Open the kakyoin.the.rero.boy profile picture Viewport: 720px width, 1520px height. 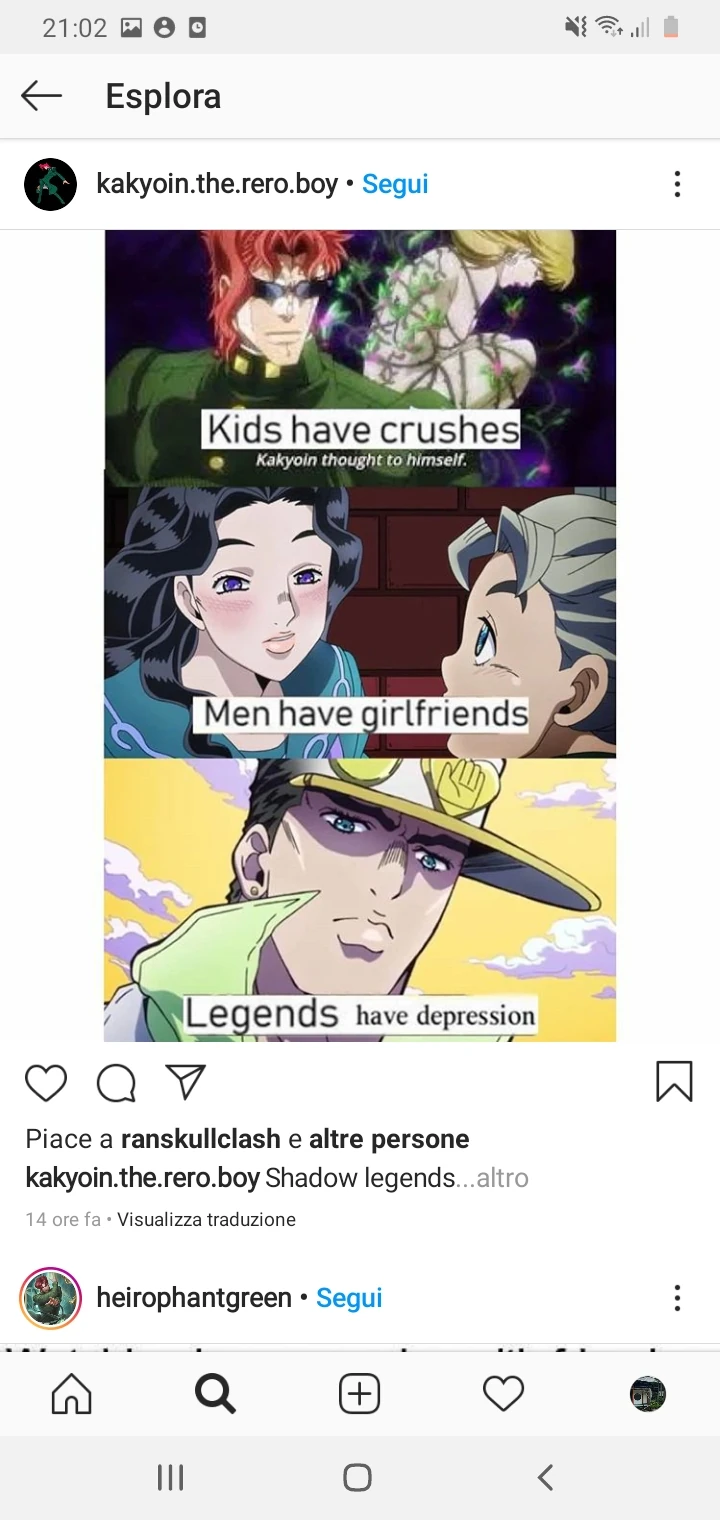pos(50,184)
